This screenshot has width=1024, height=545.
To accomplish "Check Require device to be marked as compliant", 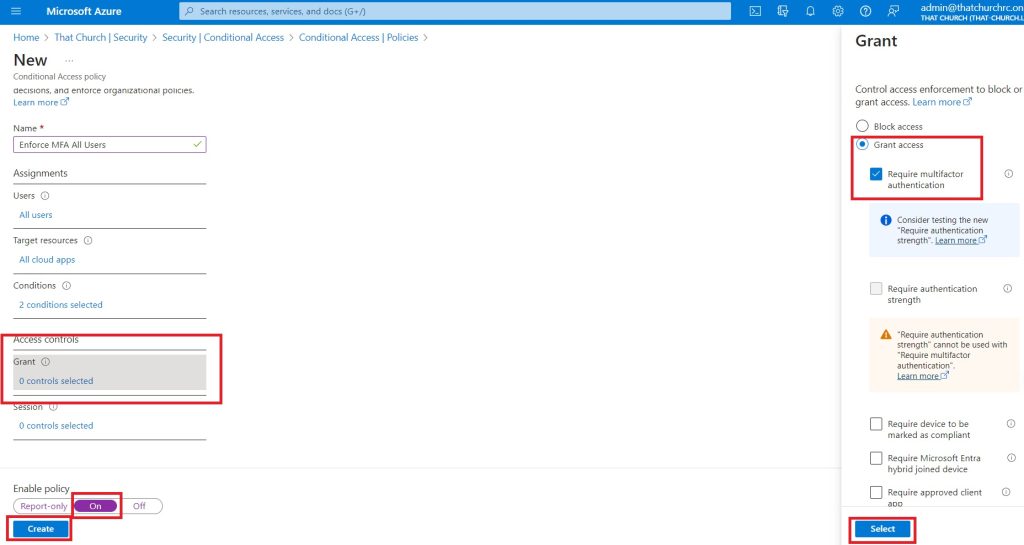I will point(876,424).
